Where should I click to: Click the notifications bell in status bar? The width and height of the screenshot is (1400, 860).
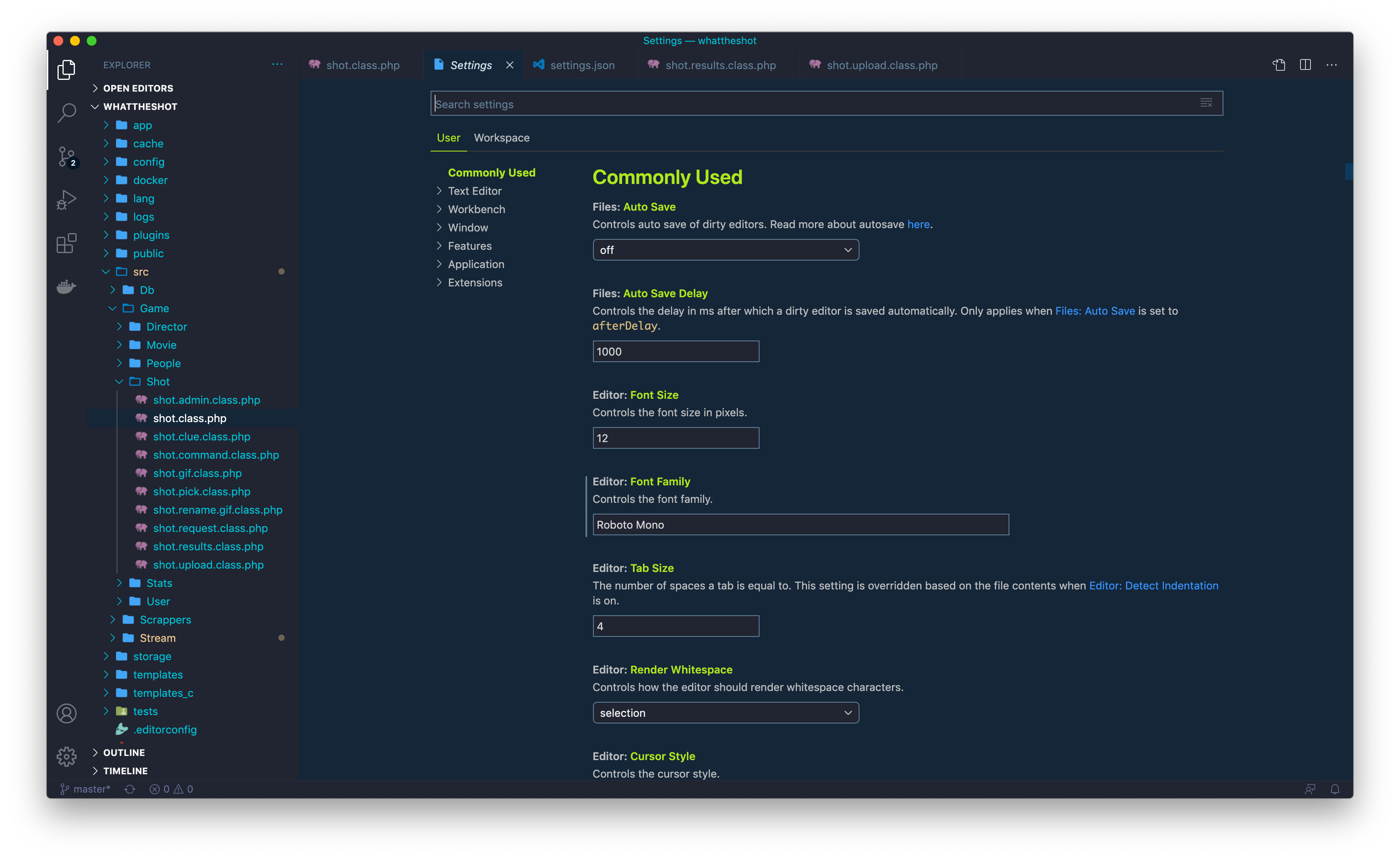(x=1335, y=789)
